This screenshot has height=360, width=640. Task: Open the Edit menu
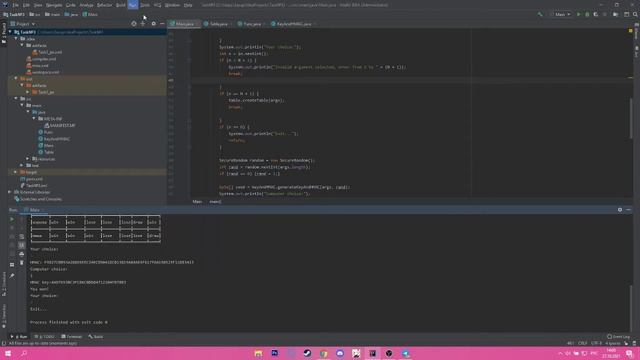pos(26,5)
